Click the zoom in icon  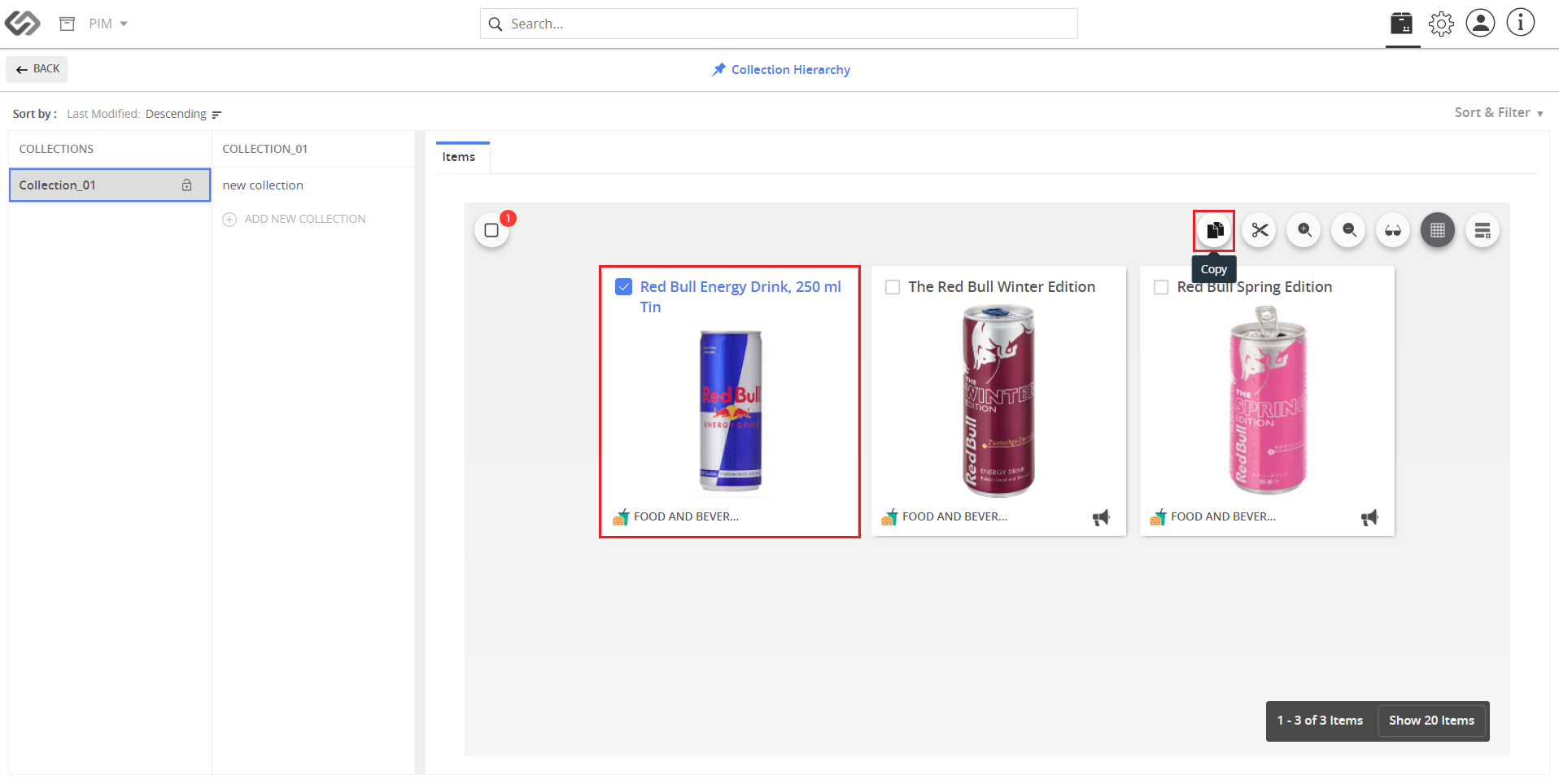pyautogui.click(x=1304, y=230)
